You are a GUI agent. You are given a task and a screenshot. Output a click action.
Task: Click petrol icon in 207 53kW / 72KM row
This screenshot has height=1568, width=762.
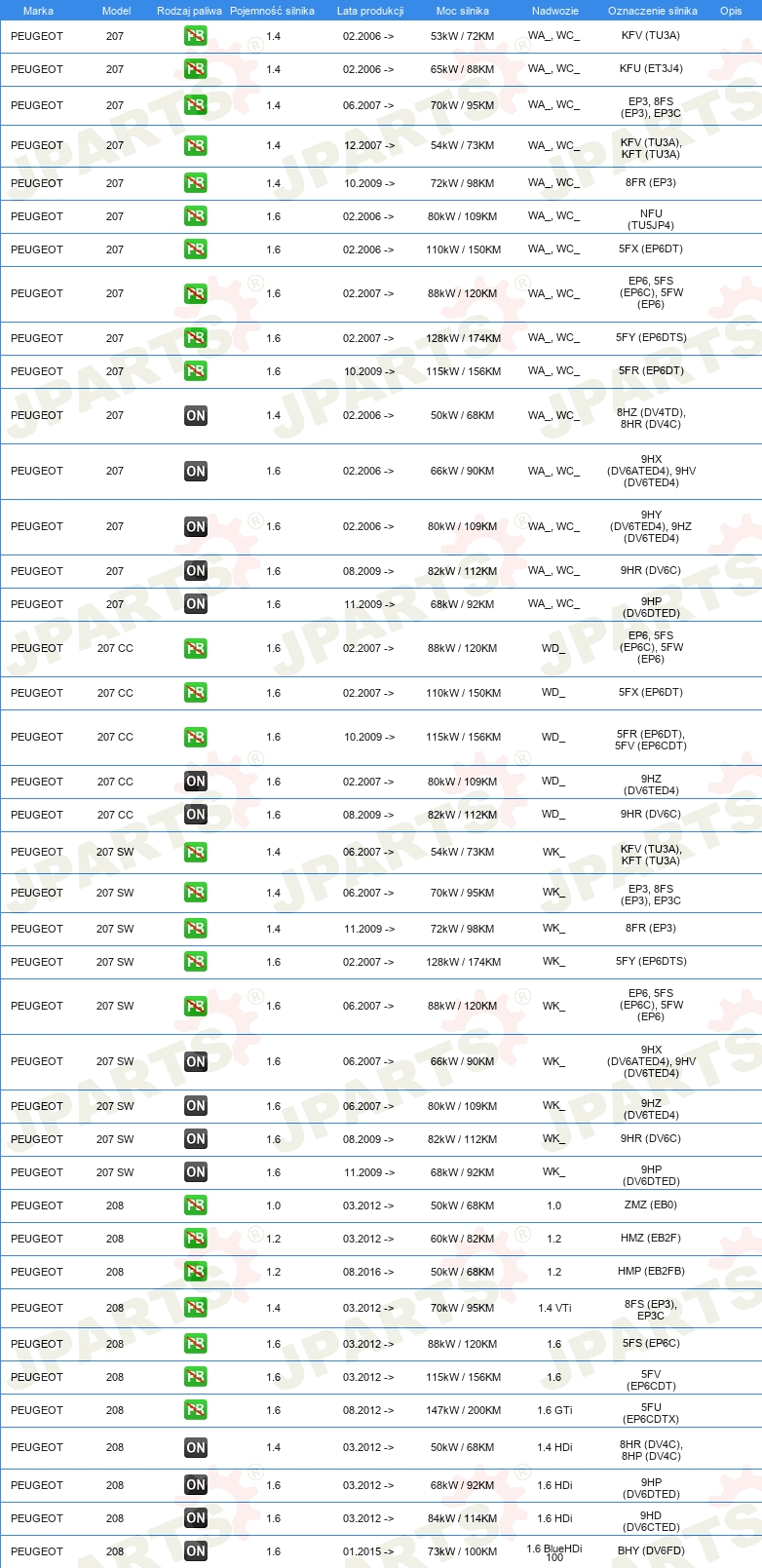(x=196, y=36)
